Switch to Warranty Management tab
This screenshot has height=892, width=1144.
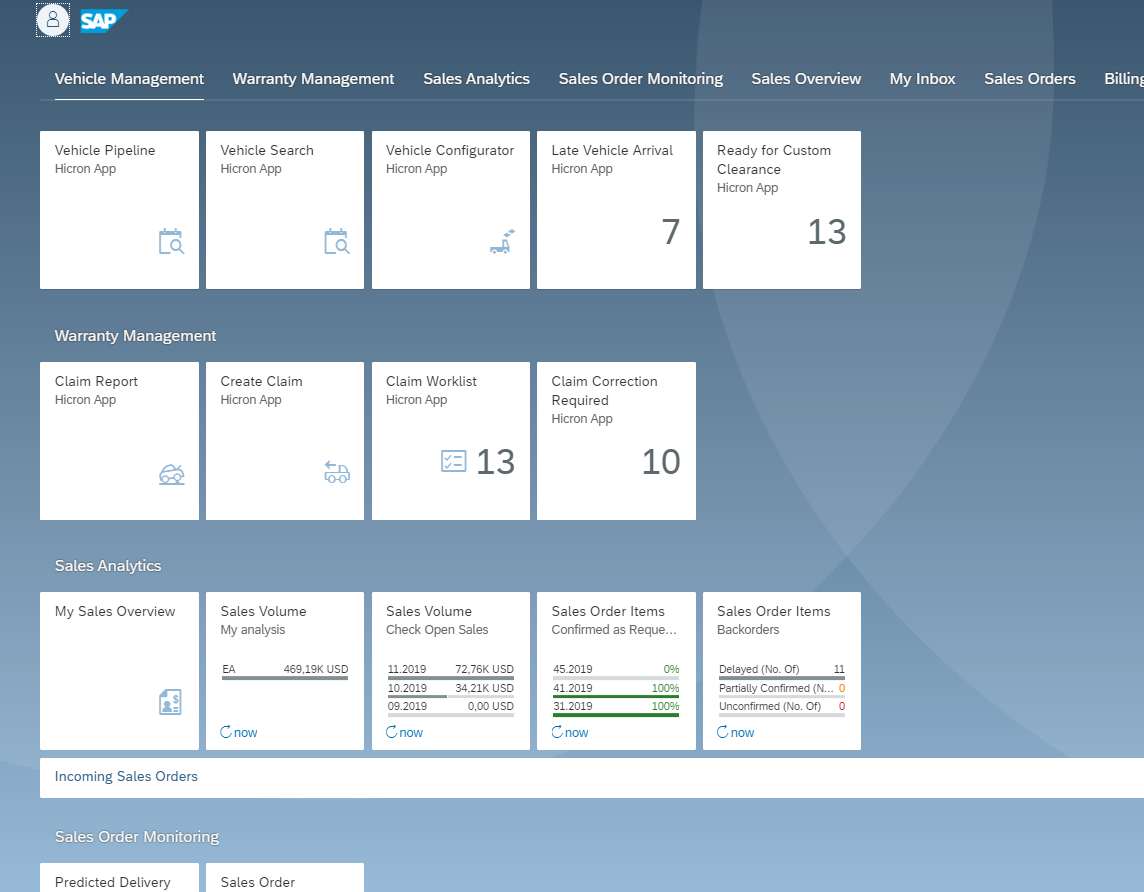click(x=313, y=79)
